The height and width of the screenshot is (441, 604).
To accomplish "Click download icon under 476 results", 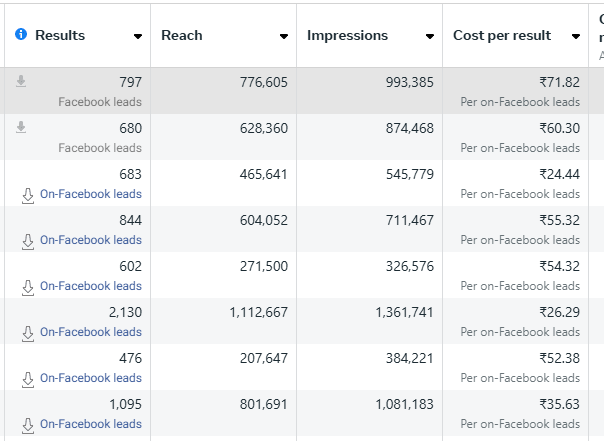I will coord(28,379).
